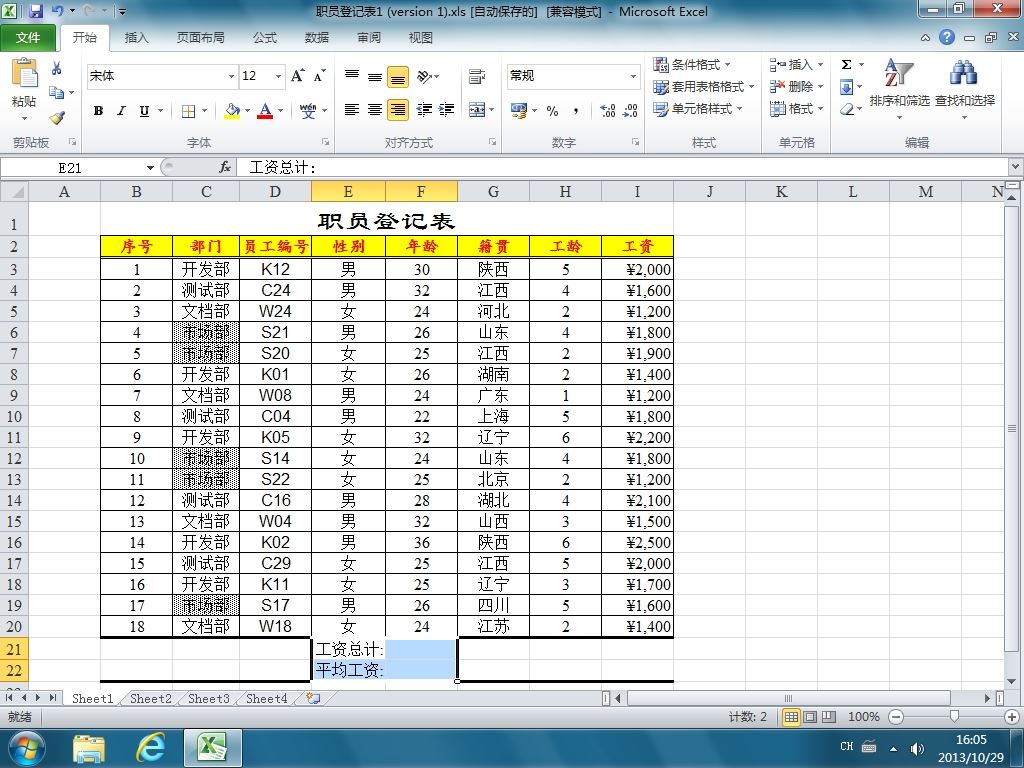Viewport: 1024px width, 768px height.
Task: Open the font name dropdown 宋体
Action: (231, 76)
